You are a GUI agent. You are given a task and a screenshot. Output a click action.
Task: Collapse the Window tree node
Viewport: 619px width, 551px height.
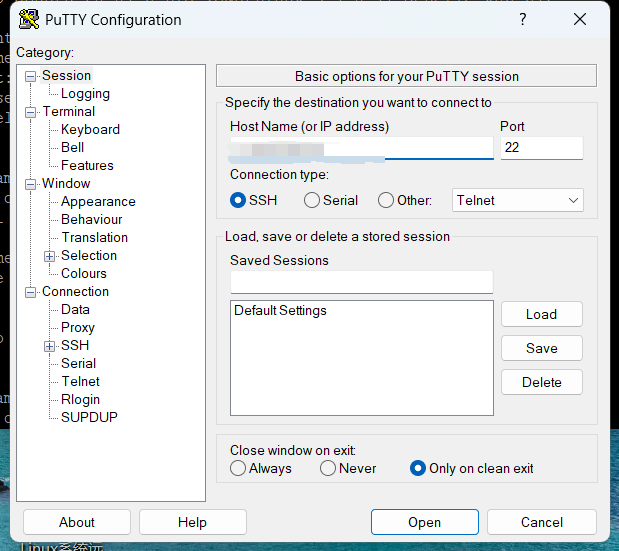tap(30, 184)
